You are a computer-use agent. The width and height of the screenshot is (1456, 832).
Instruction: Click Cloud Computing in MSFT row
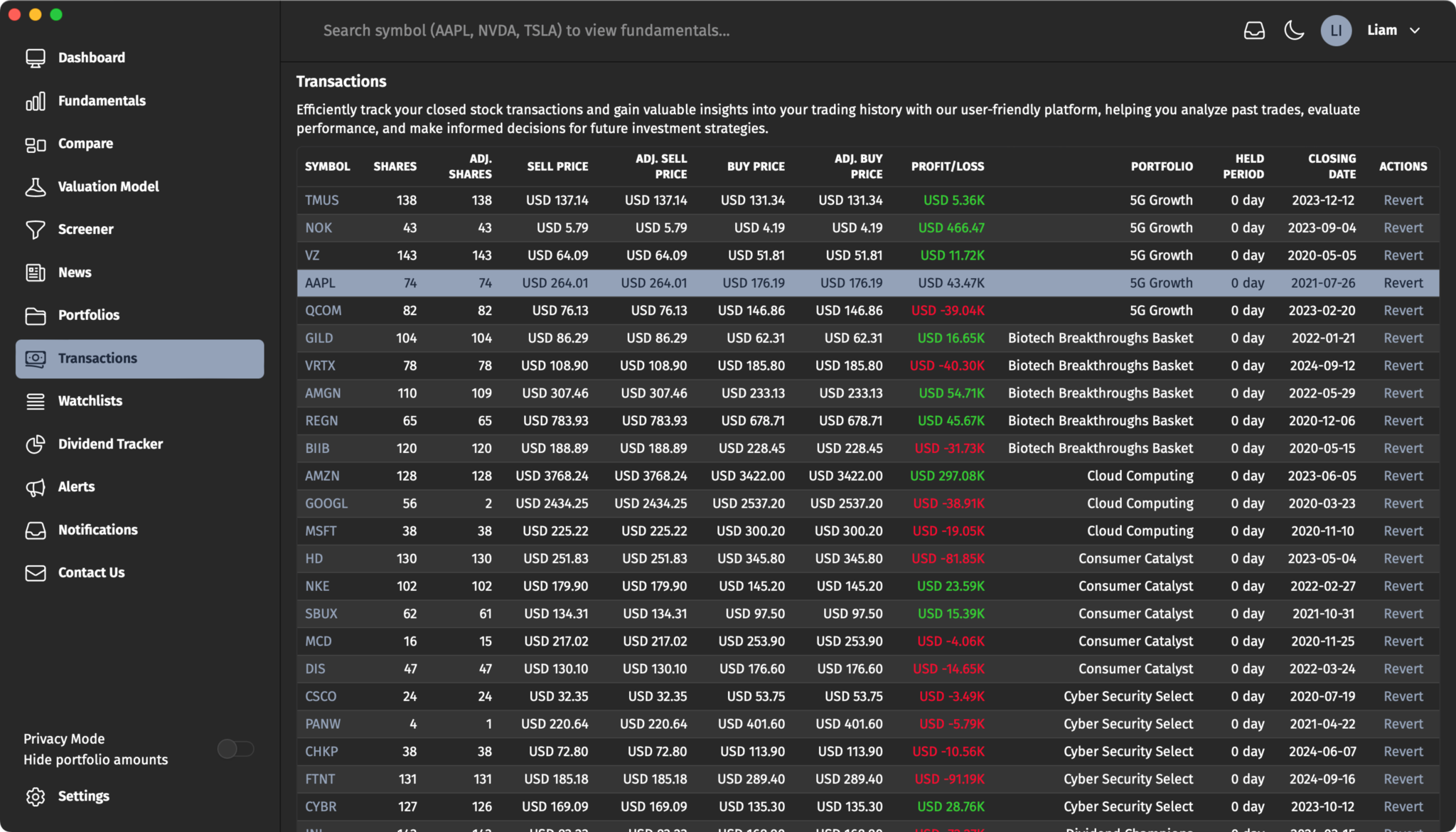(1140, 531)
